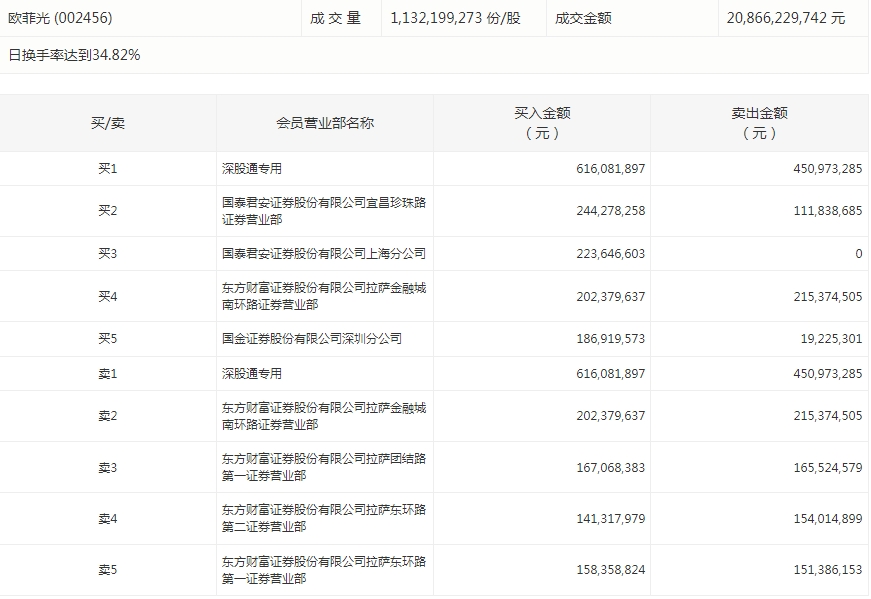Viewport: 871px width, 599px height.
Task: Click the 卖出金额 value 0 in row 买3
Action: pyautogui.click(x=857, y=254)
